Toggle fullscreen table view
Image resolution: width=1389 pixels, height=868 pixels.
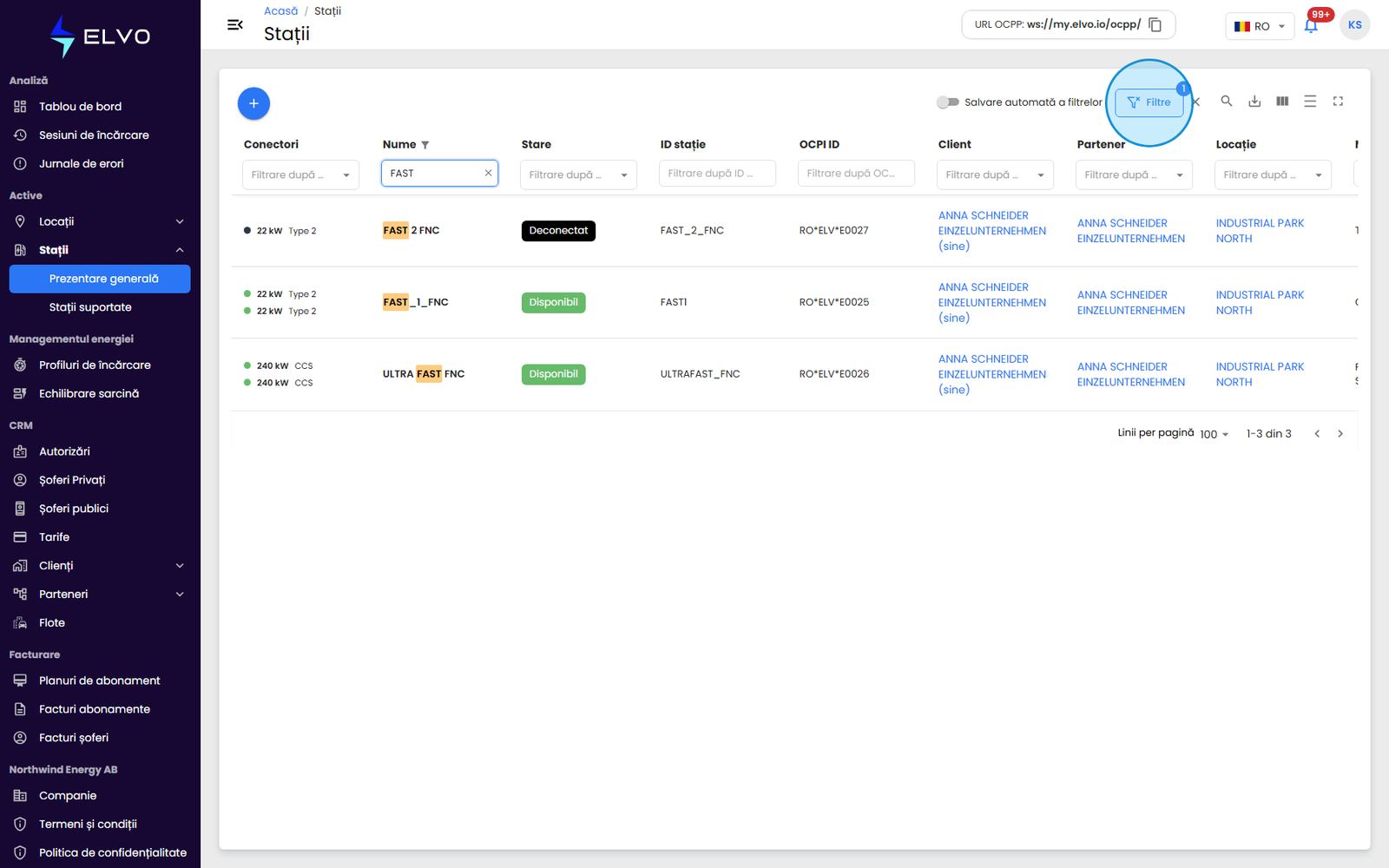tap(1338, 102)
